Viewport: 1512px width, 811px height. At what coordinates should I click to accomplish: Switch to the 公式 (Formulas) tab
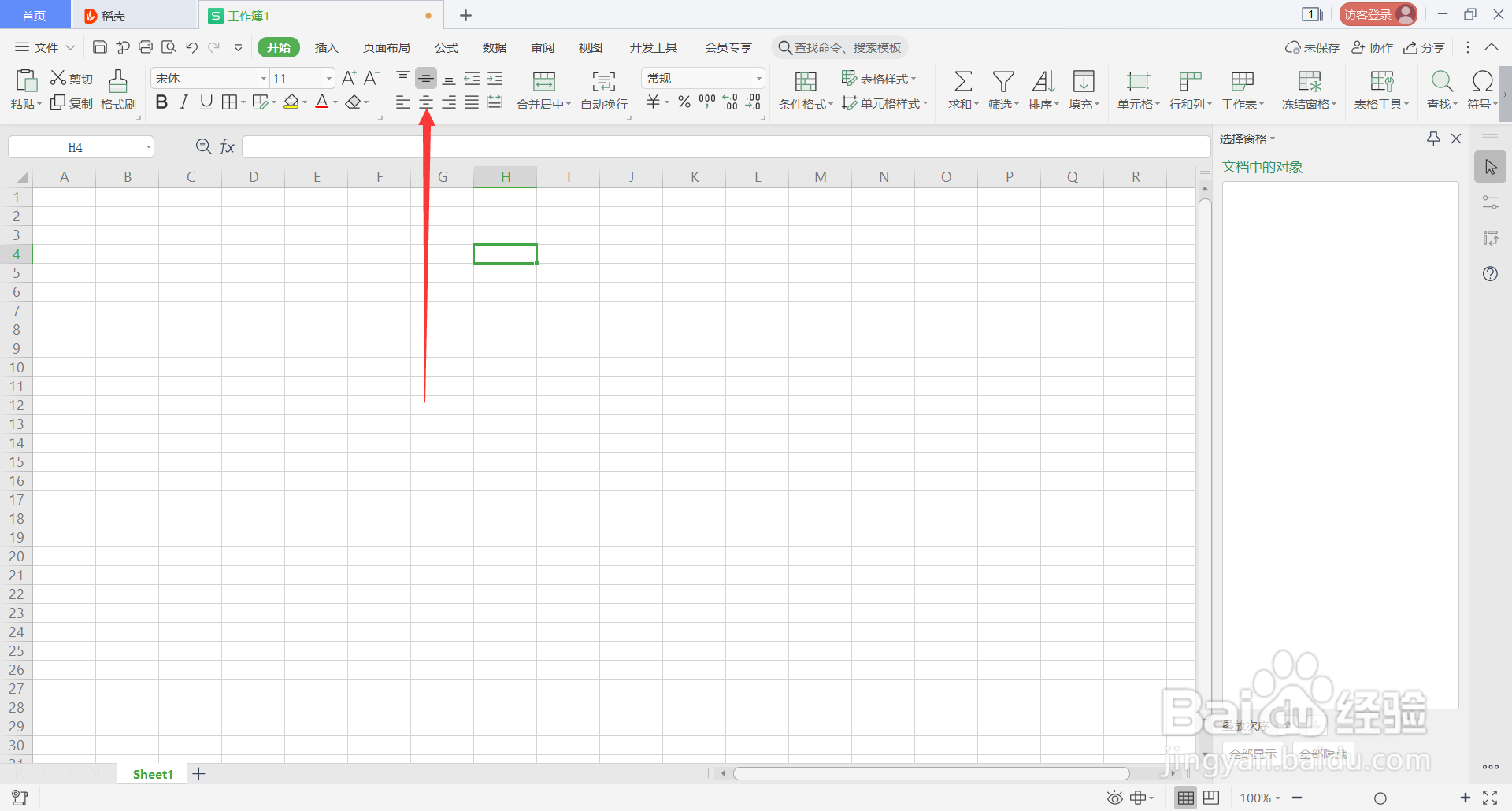(x=447, y=47)
